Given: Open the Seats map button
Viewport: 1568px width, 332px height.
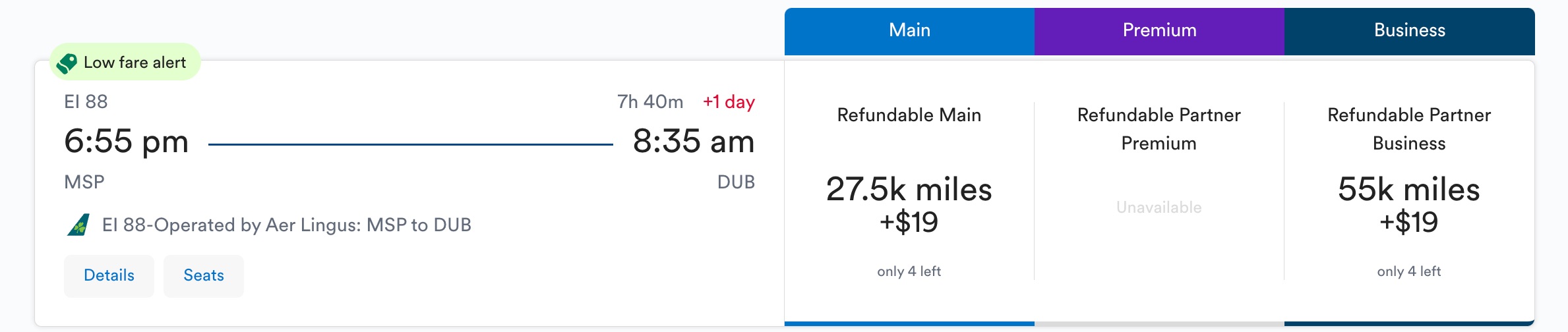Looking at the screenshot, I should (203, 275).
